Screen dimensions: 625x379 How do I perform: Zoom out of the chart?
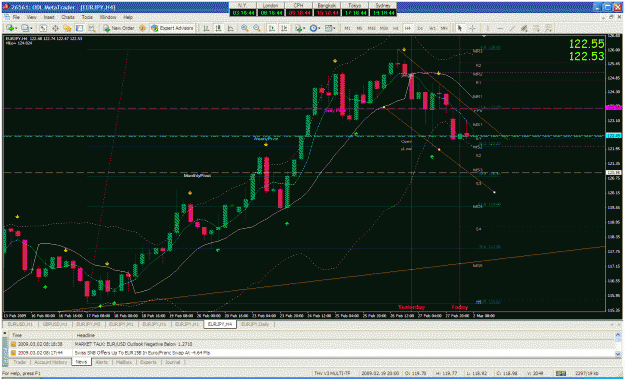(x=257, y=28)
